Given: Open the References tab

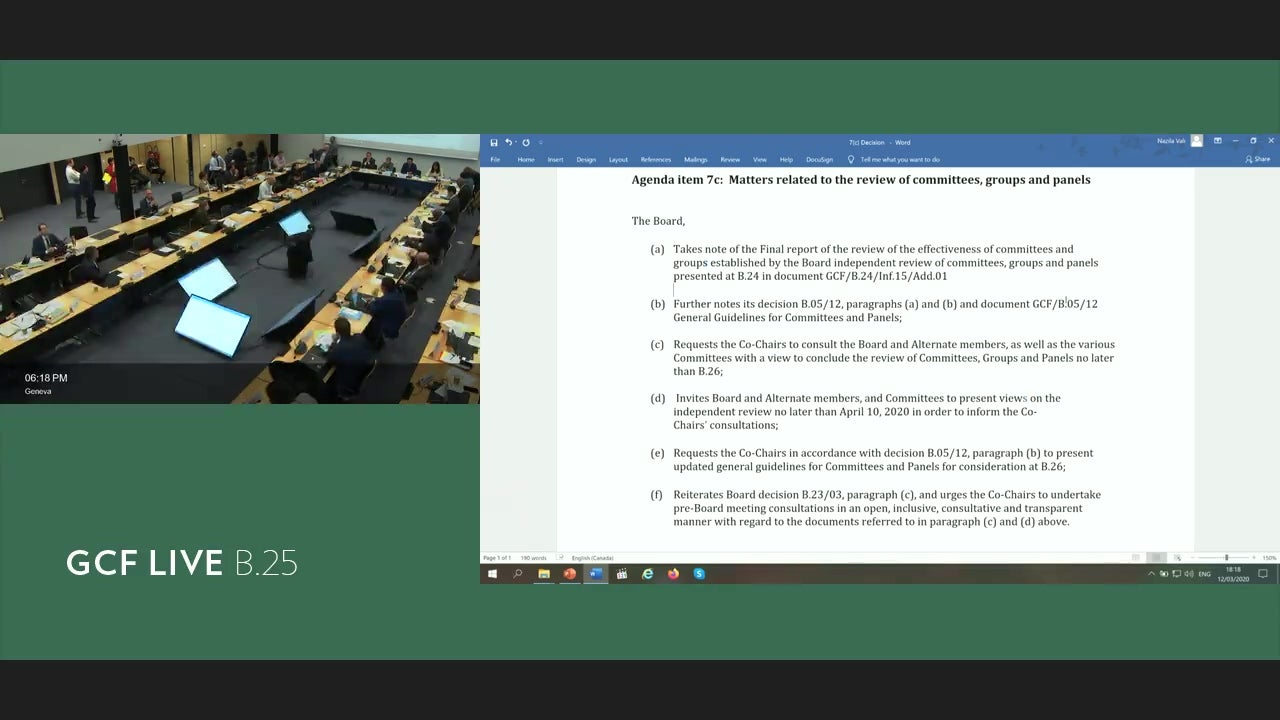Looking at the screenshot, I should pos(656,160).
